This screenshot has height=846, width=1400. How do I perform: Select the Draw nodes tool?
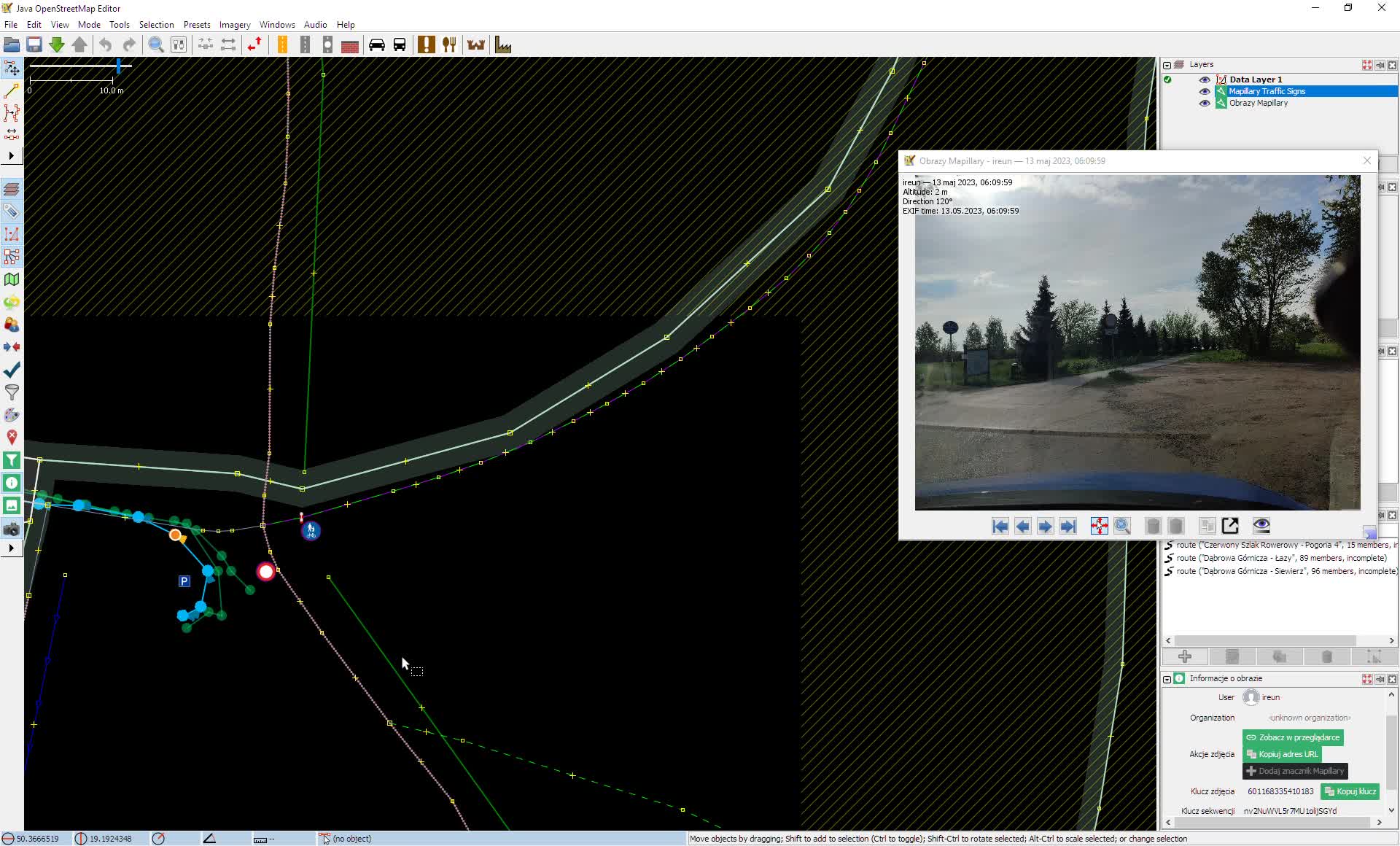[x=12, y=91]
